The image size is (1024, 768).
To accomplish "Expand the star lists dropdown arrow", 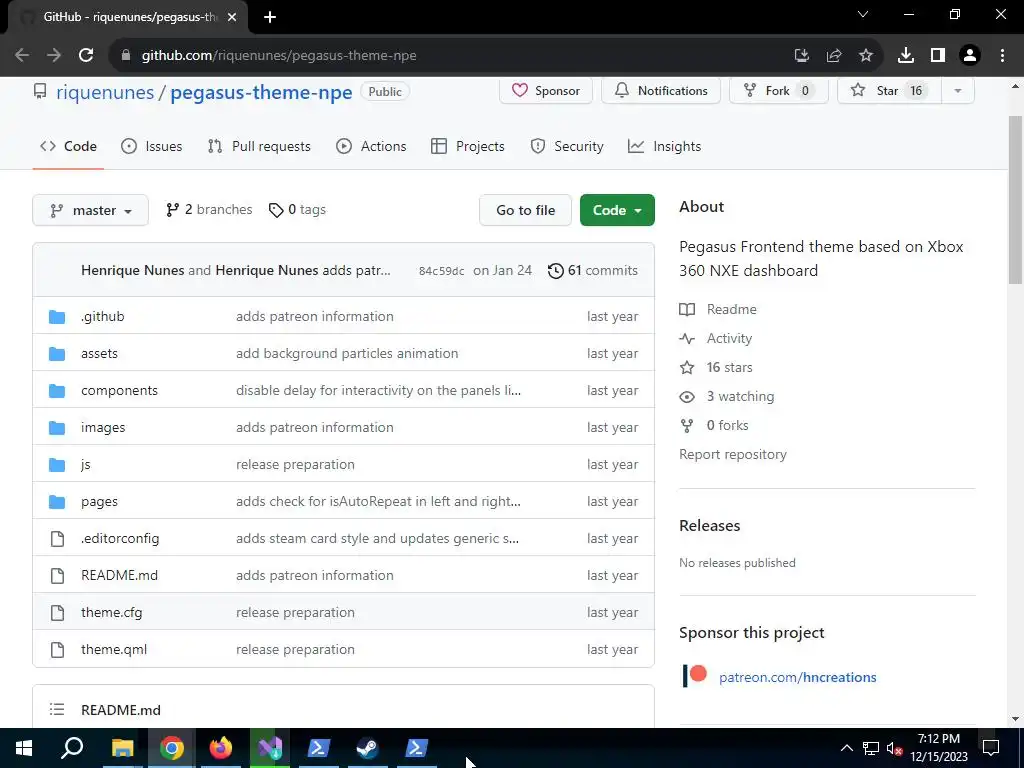I will point(958,91).
